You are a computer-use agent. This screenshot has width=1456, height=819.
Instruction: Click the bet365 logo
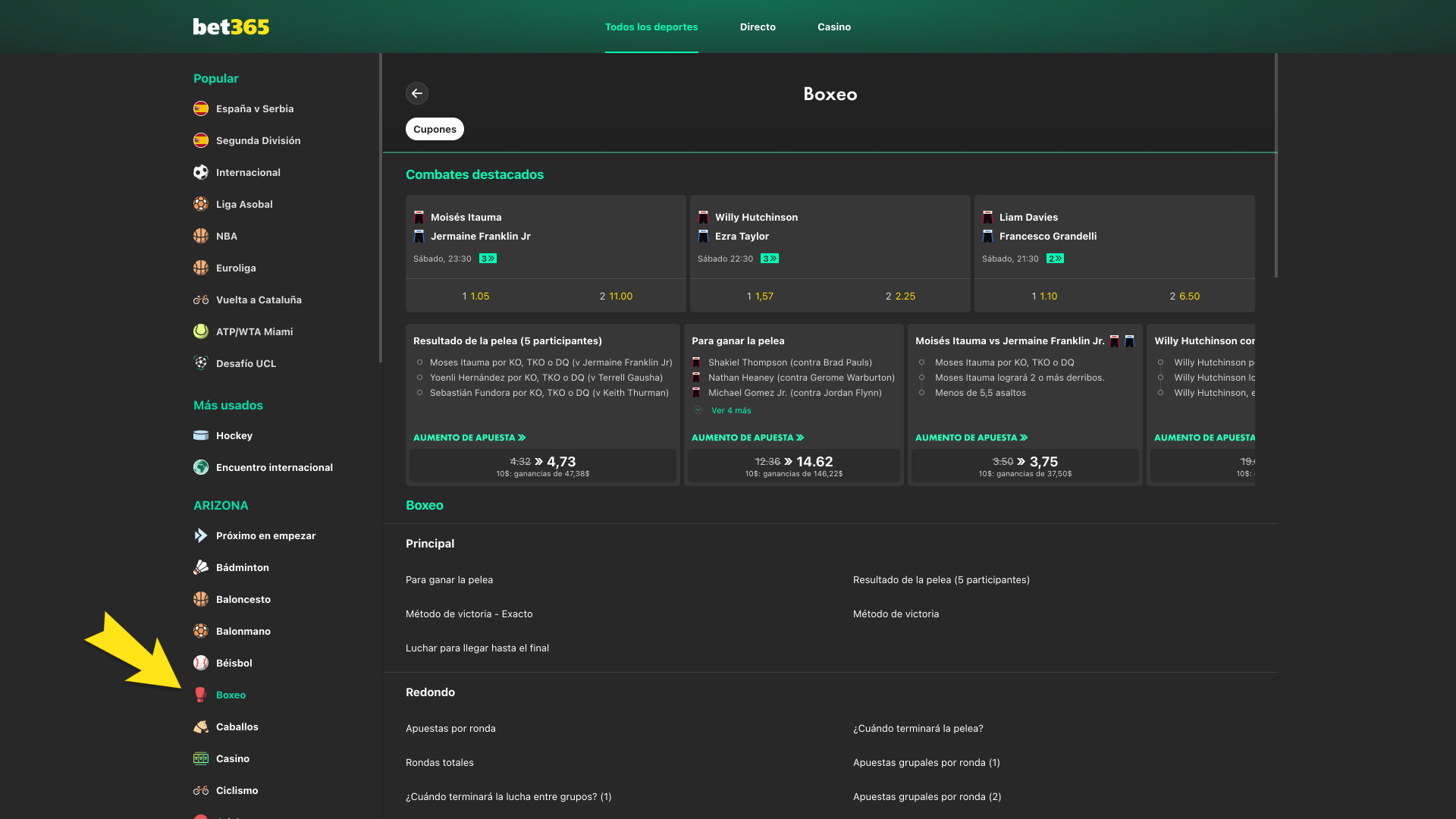pos(231,27)
